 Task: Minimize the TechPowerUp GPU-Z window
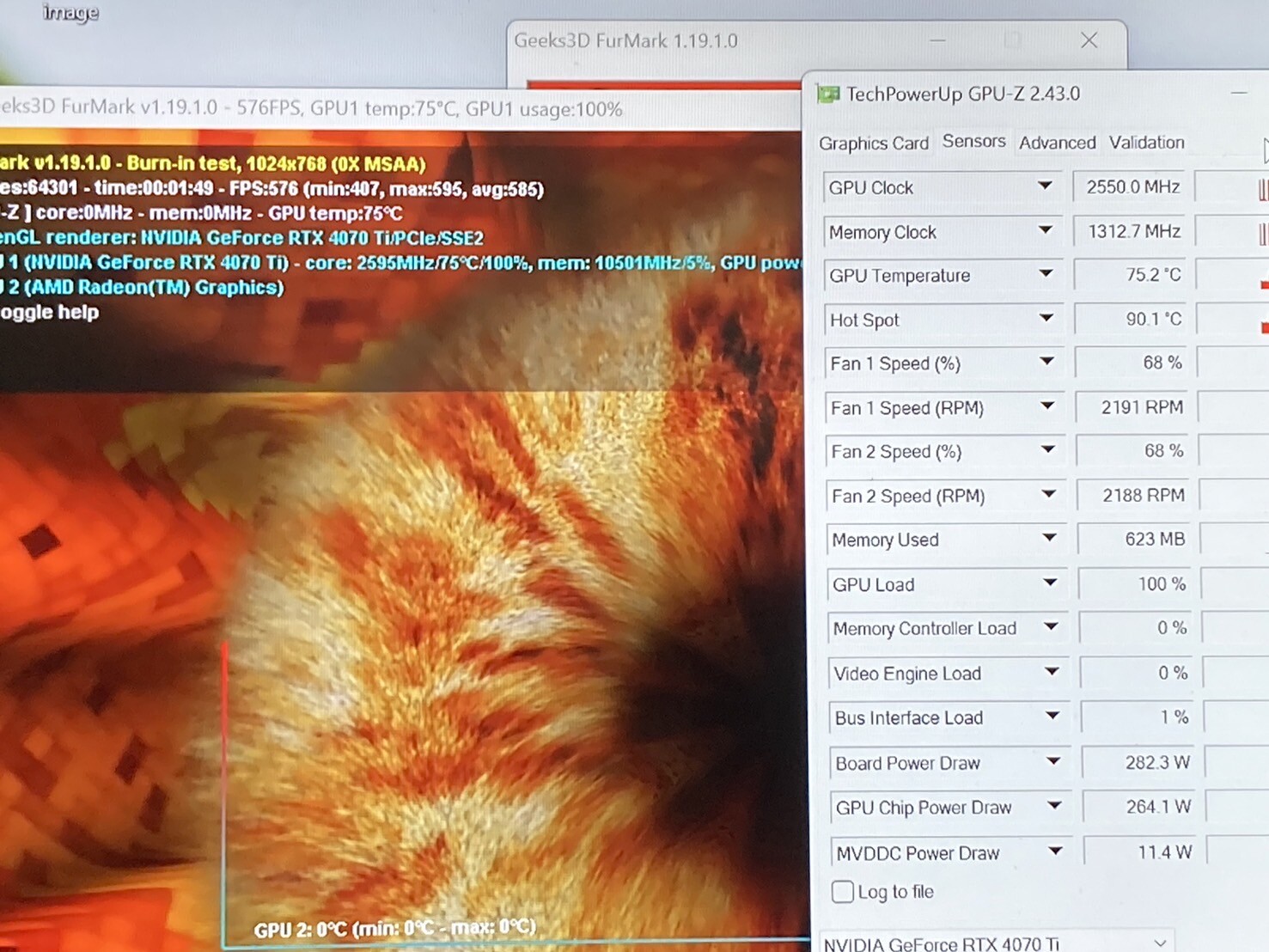tap(1238, 93)
